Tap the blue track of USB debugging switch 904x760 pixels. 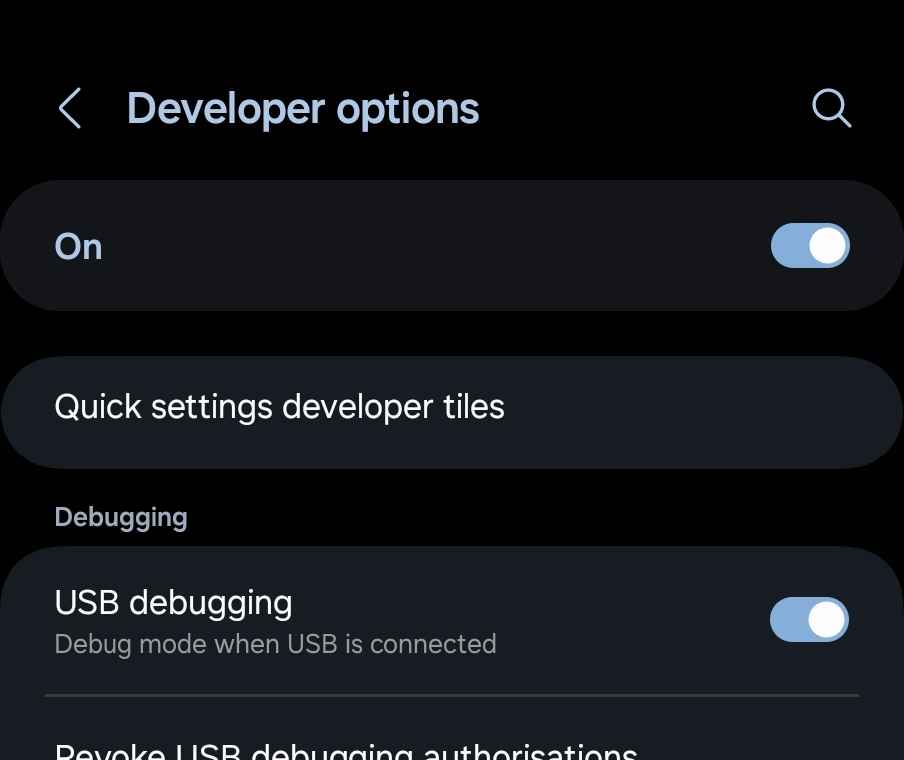click(x=788, y=619)
